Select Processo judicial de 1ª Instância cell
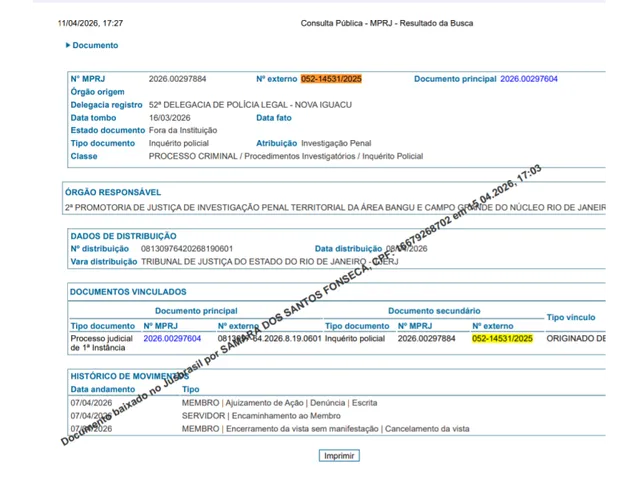This screenshot has height=480, width=640. click(x=102, y=343)
